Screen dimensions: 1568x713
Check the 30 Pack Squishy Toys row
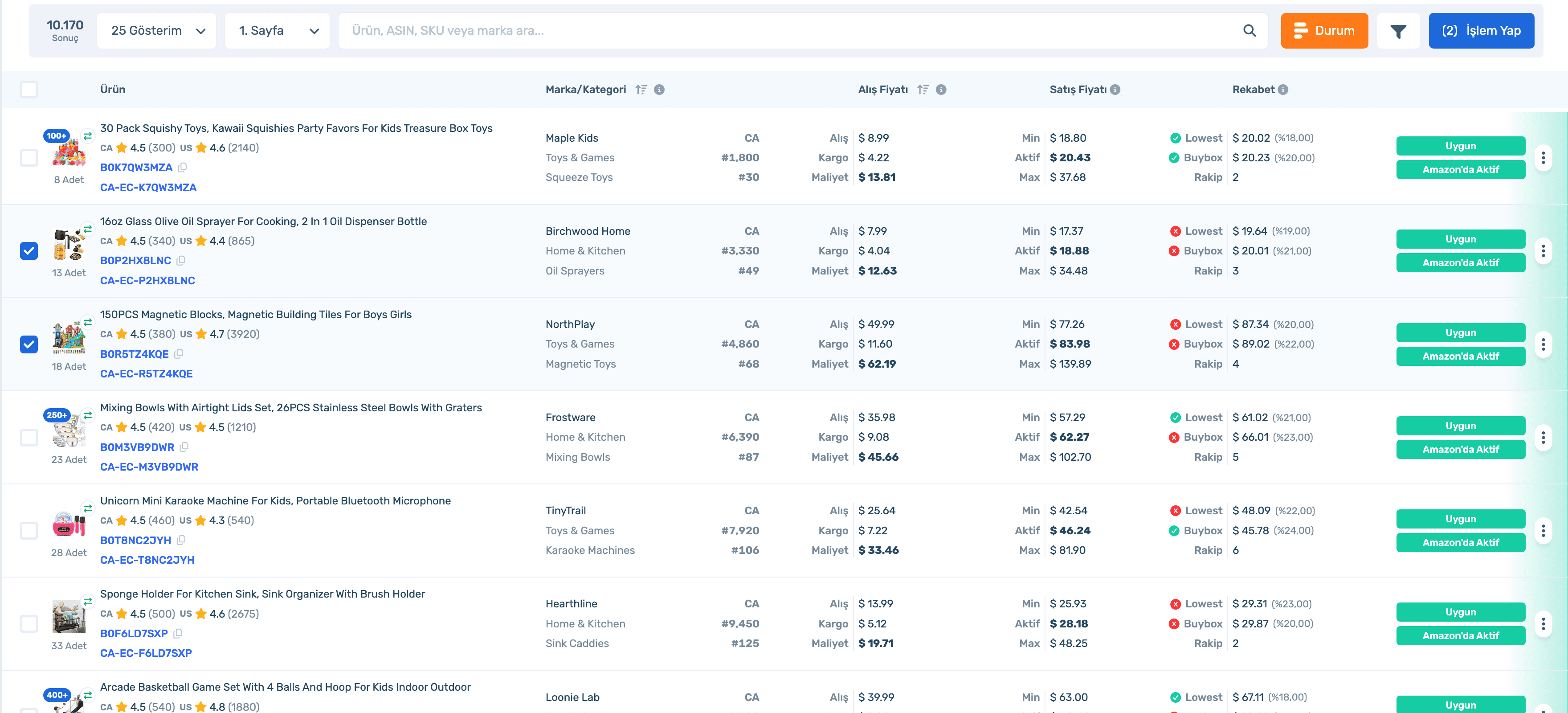(x=29, y=158)
